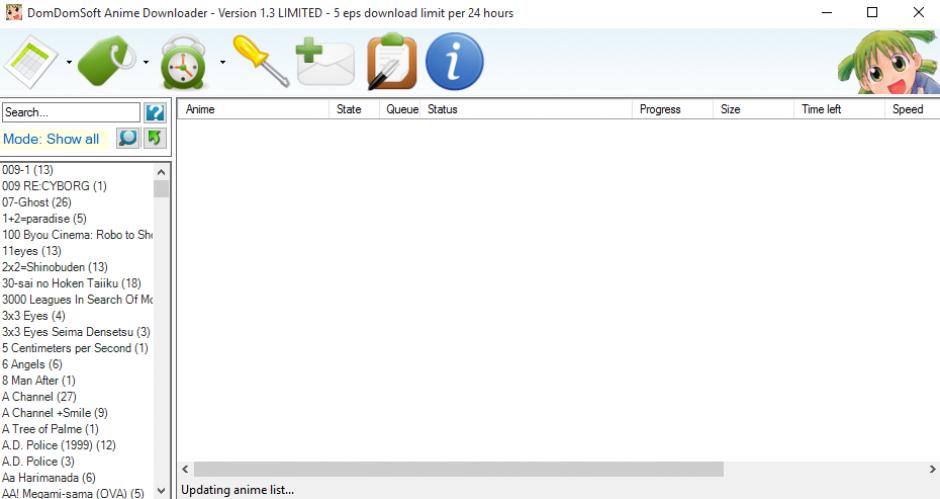Sort by the Status column header
940x499 pixels.
(x=526, y=109)
